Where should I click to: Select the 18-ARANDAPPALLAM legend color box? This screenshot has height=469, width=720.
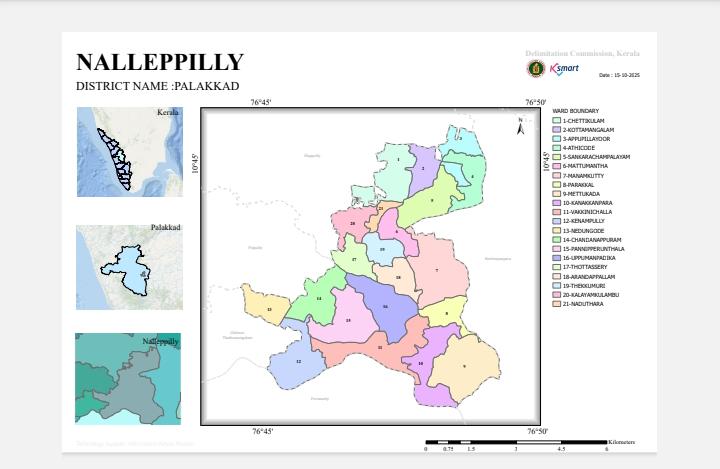(x=557, y=277)
